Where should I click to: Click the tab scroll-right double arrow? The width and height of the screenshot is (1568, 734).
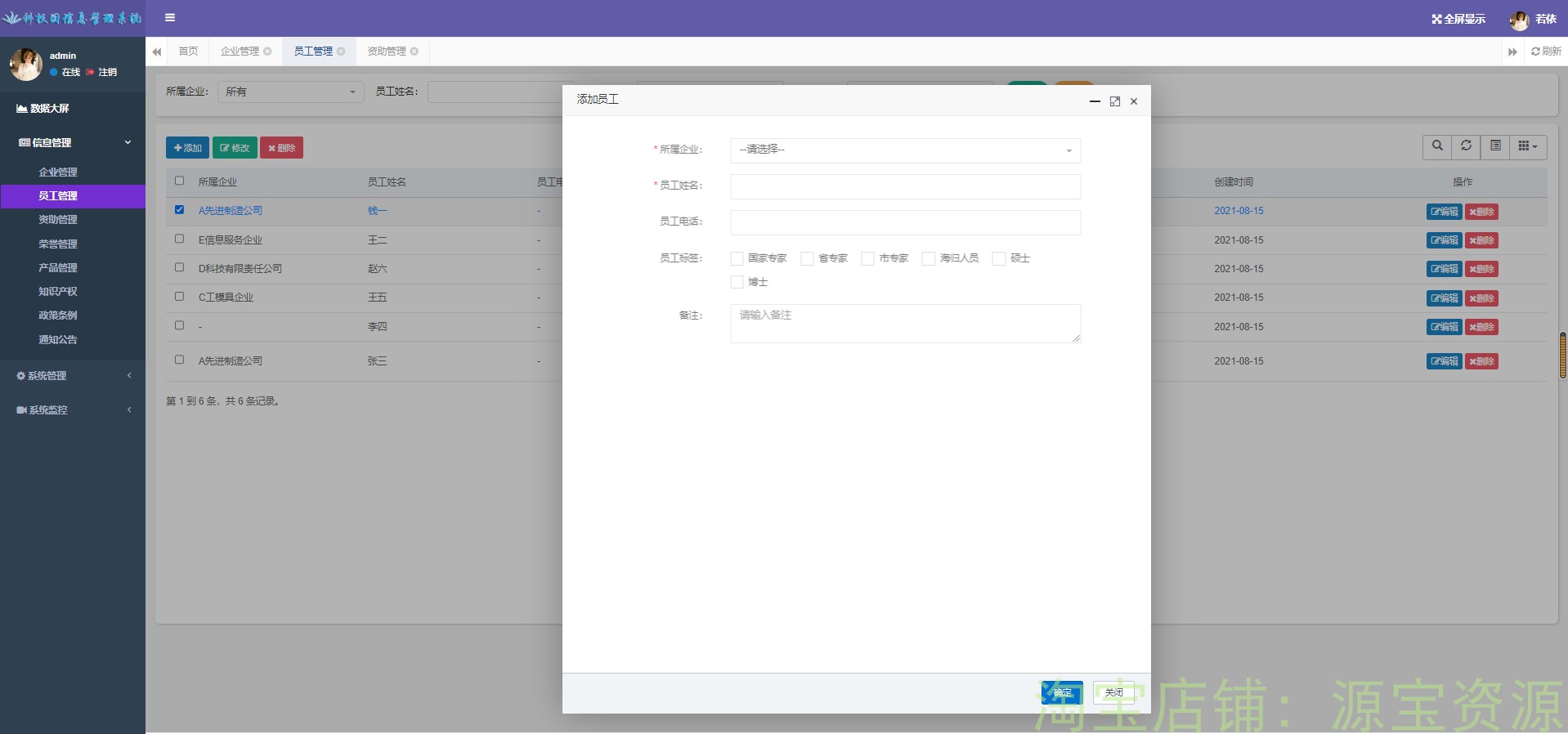tap(1512, 51)
